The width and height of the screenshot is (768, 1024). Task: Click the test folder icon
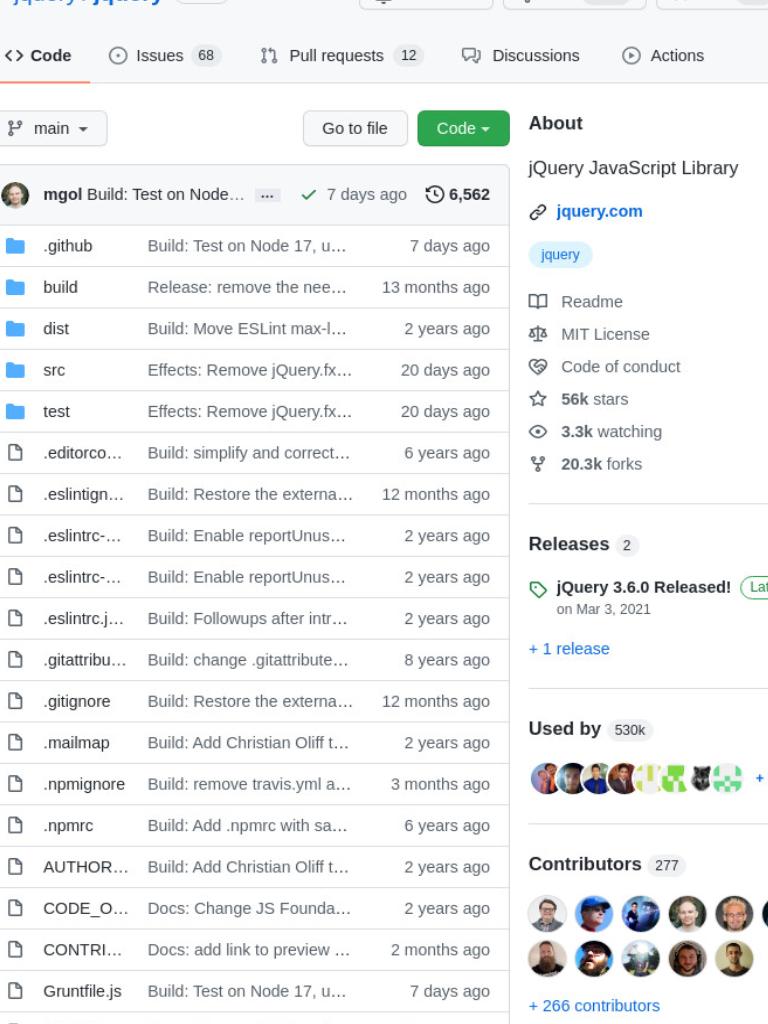coord(15,411)
